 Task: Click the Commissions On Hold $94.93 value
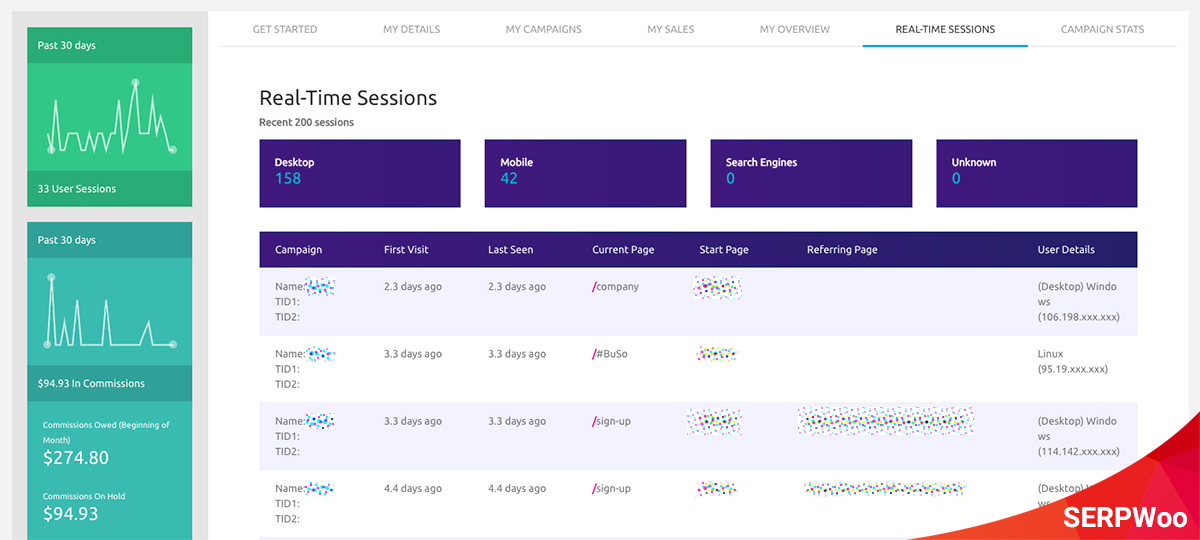point(71,514)
